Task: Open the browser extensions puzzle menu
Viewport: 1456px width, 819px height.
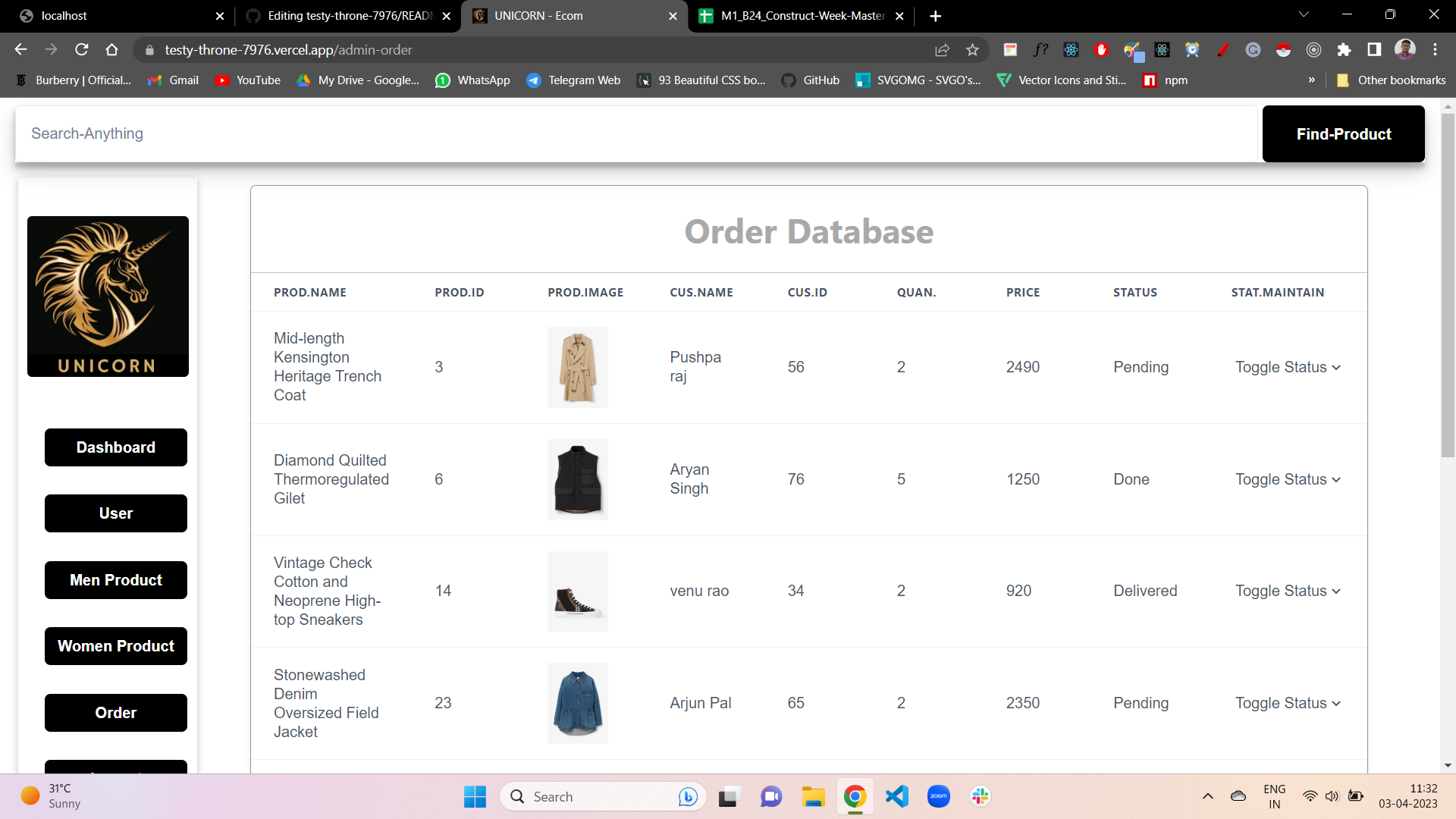Action: 1345,50
